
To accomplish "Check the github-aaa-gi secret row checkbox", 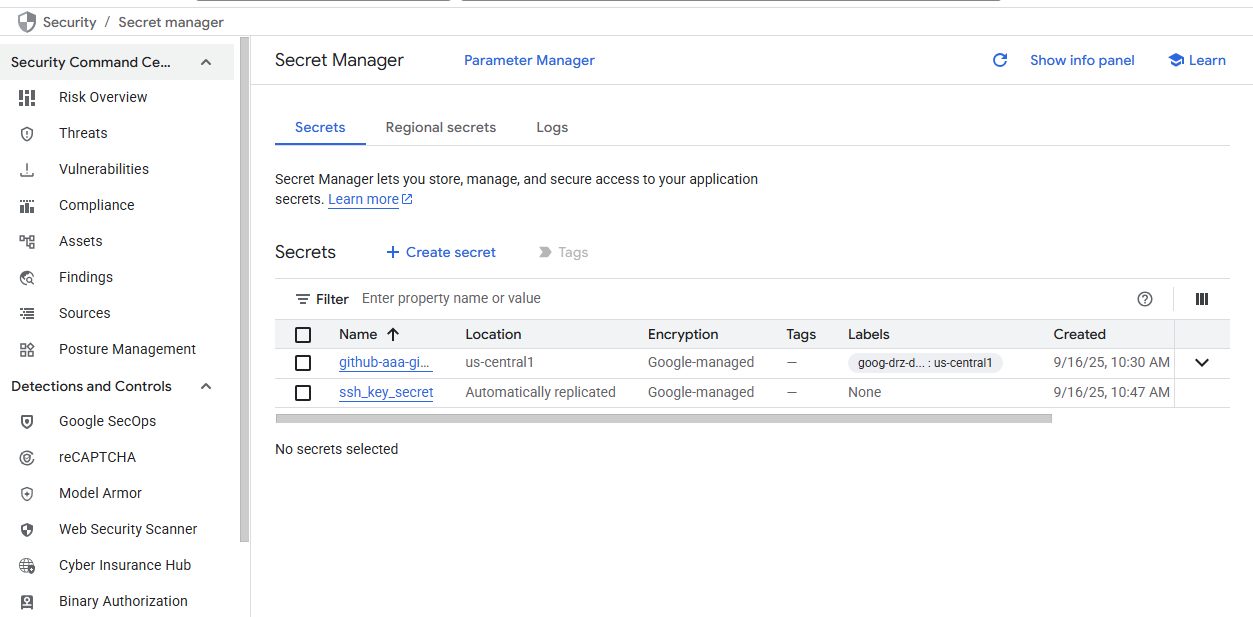I will click(x=303, y=363).
